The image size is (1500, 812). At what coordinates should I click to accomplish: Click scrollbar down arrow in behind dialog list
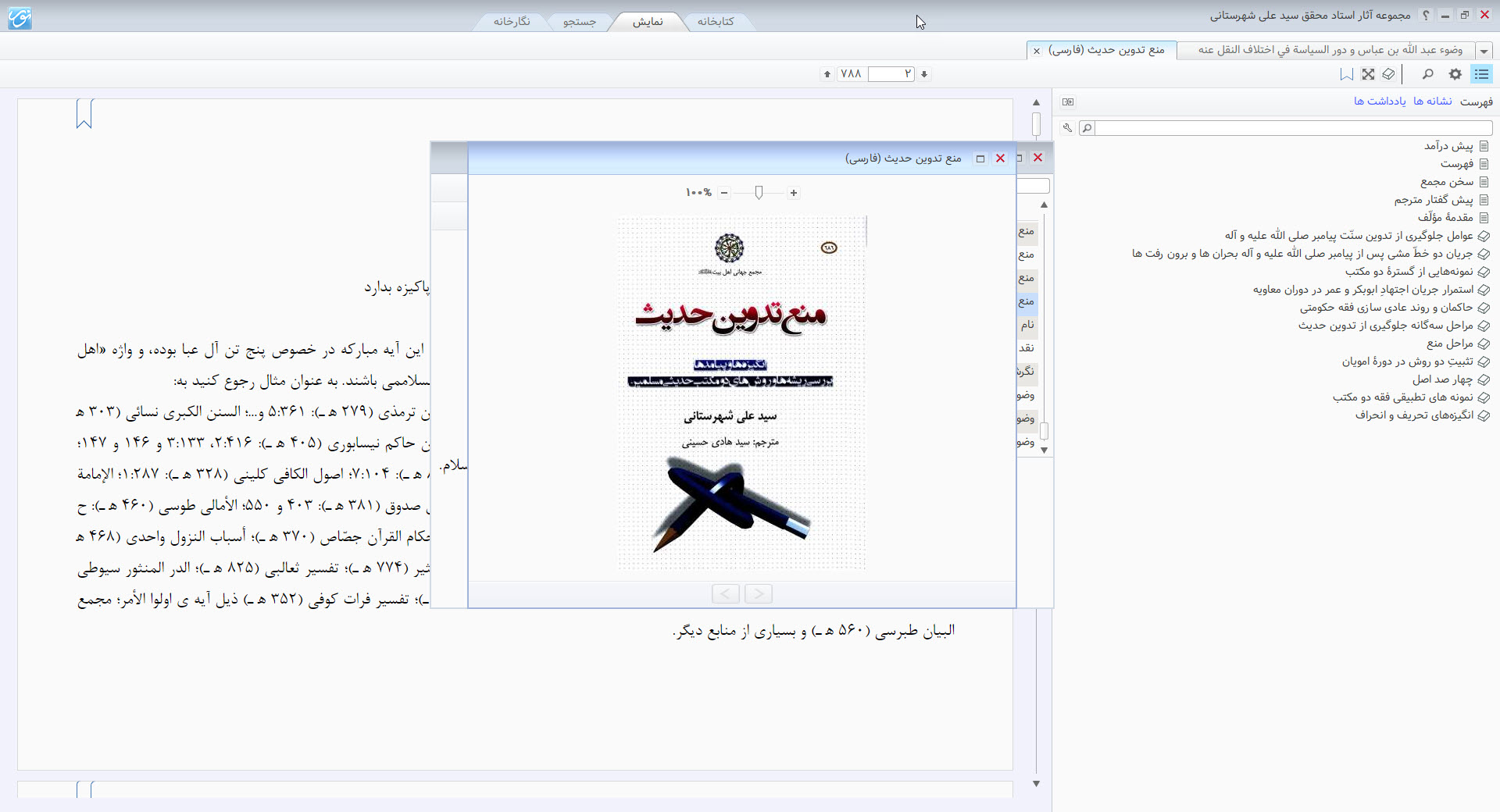(1044, 451)
